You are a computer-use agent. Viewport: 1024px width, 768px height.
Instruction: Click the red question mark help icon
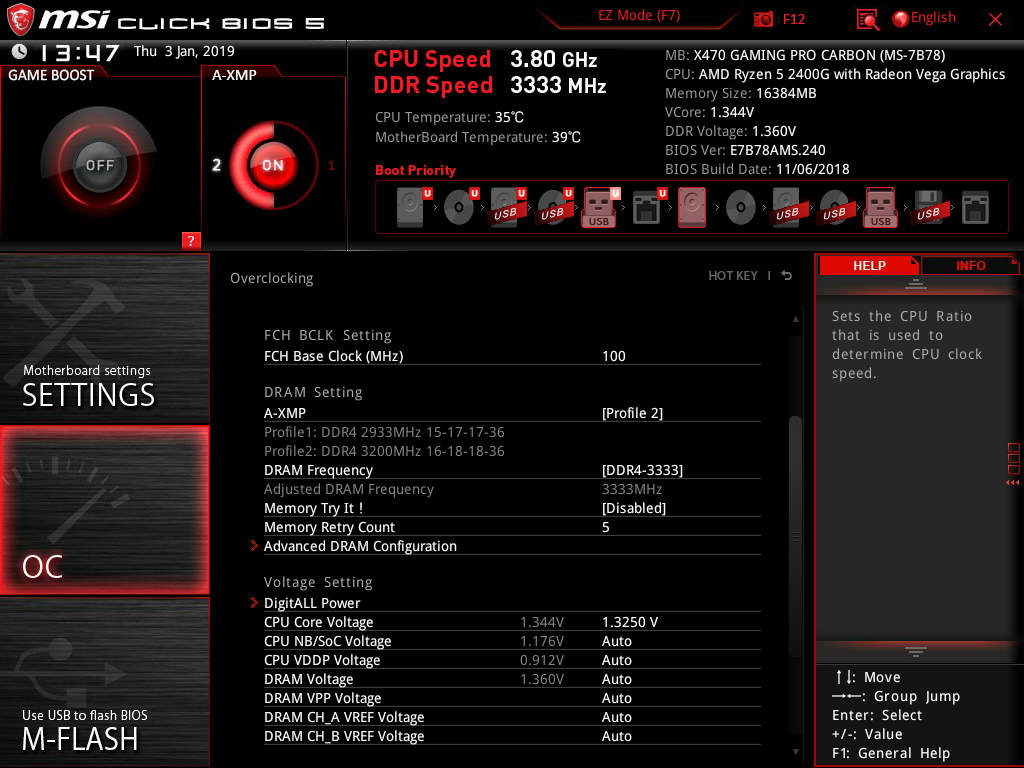point(191,240)
